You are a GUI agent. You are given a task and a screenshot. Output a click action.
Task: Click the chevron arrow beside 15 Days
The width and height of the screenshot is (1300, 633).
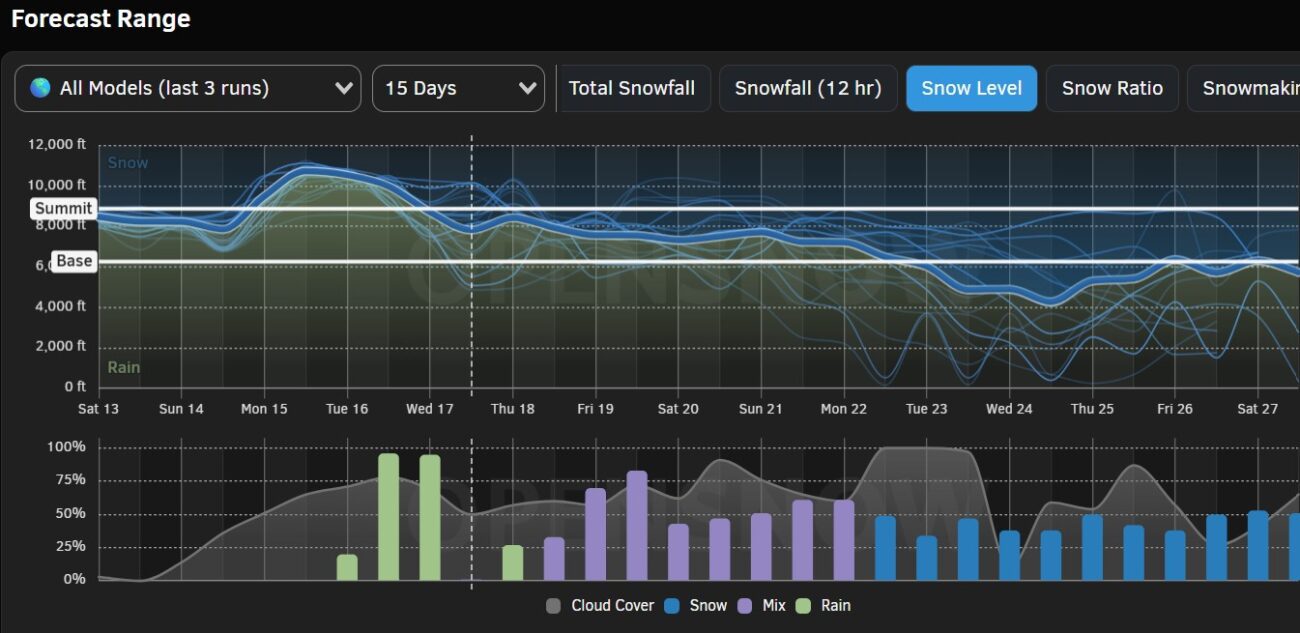(x=528, y=88)
